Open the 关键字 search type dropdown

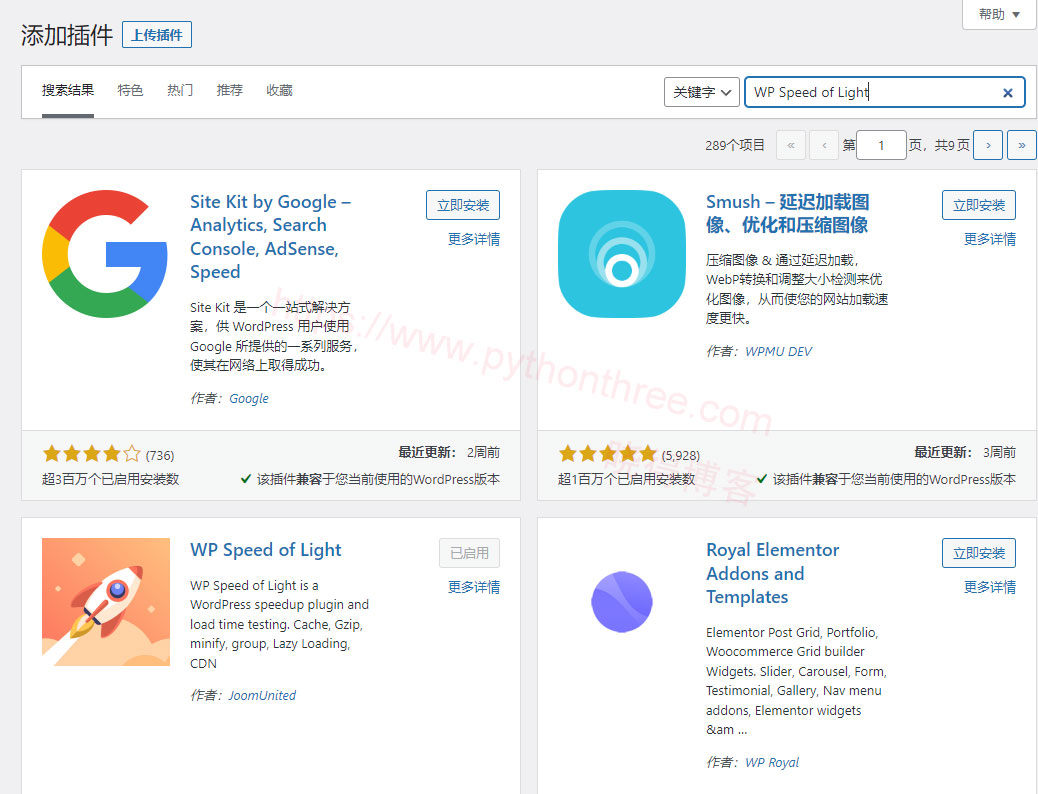(702, 92)
